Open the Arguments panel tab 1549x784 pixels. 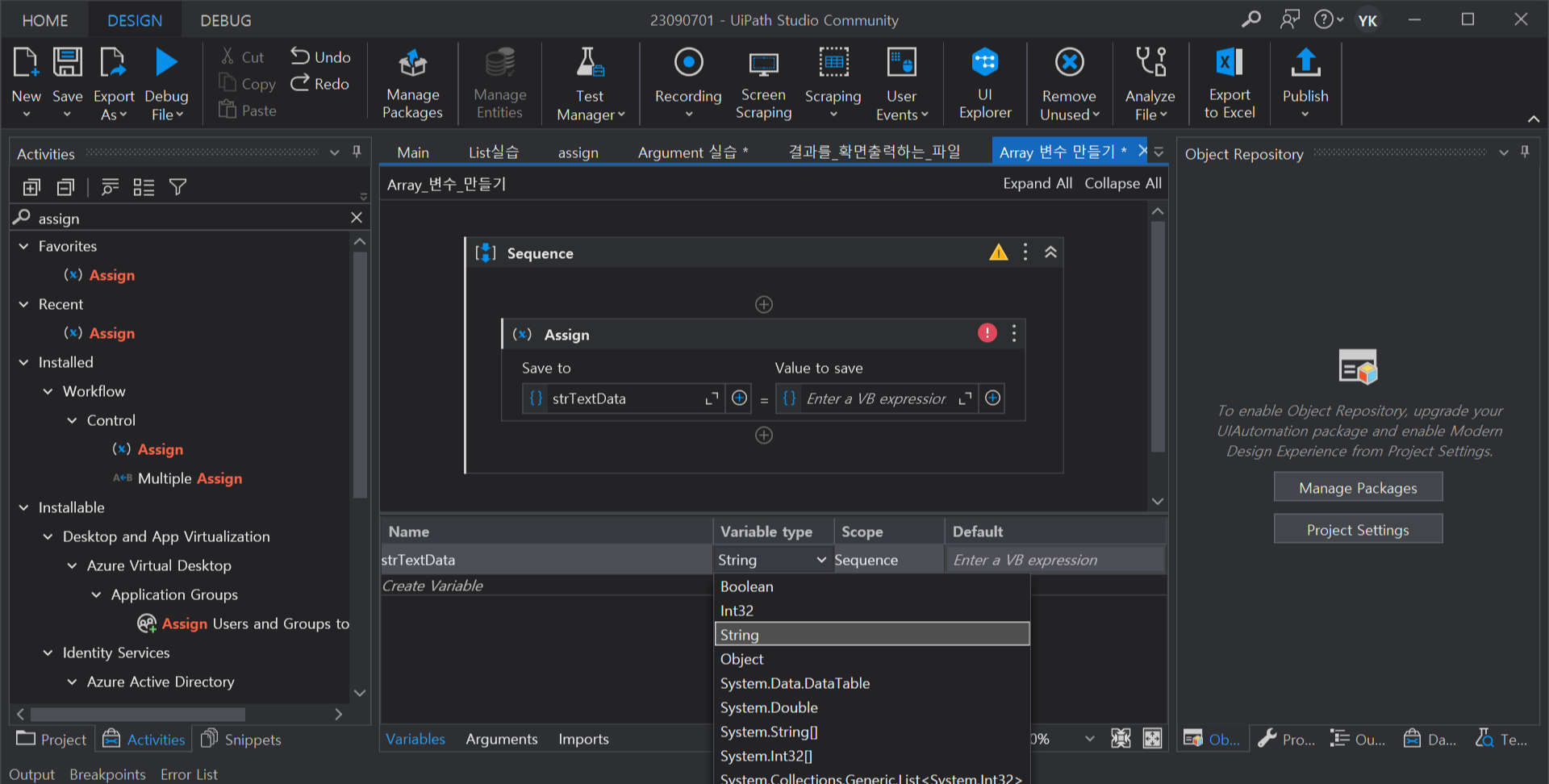tap(502, 739)
